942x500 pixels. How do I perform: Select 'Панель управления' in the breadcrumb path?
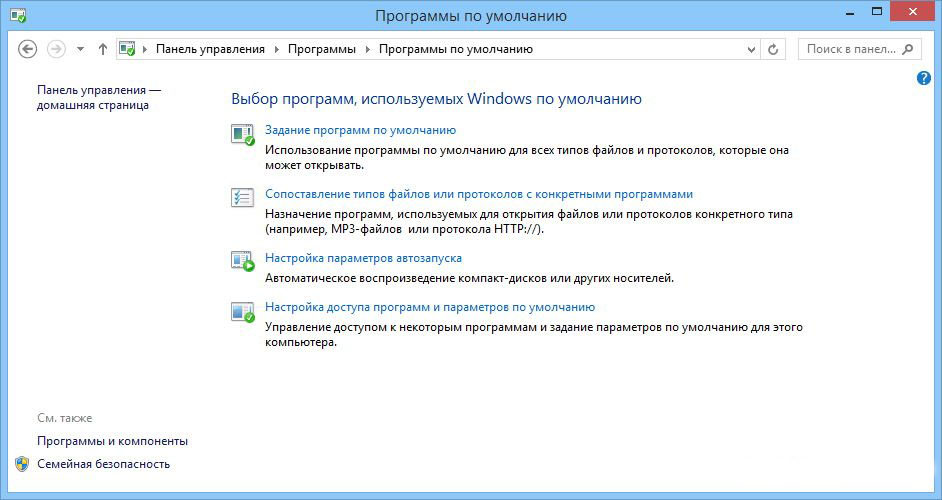point(210,49)
